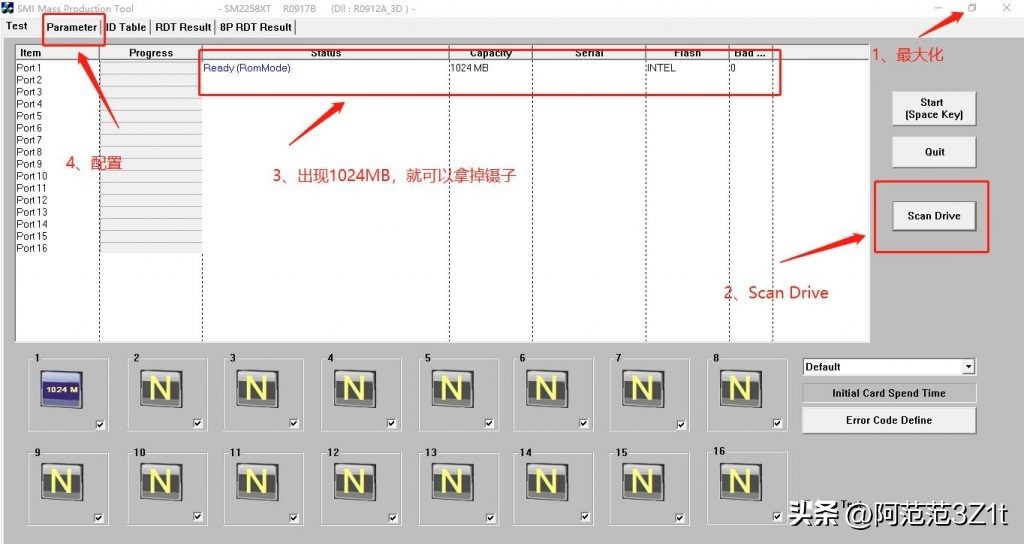The height and width of the screenshot is (544, 1024).
Task: Toggle the checkbox for port 12
Action: 392,518
